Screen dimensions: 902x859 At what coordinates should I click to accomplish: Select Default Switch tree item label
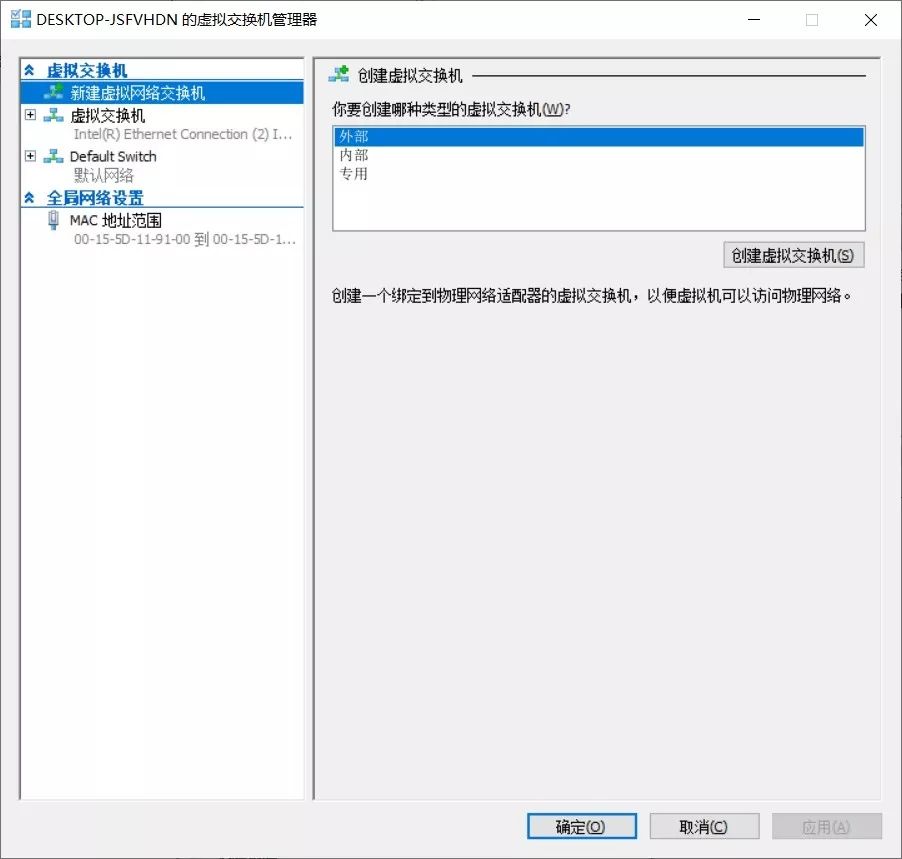coord(113,156)
